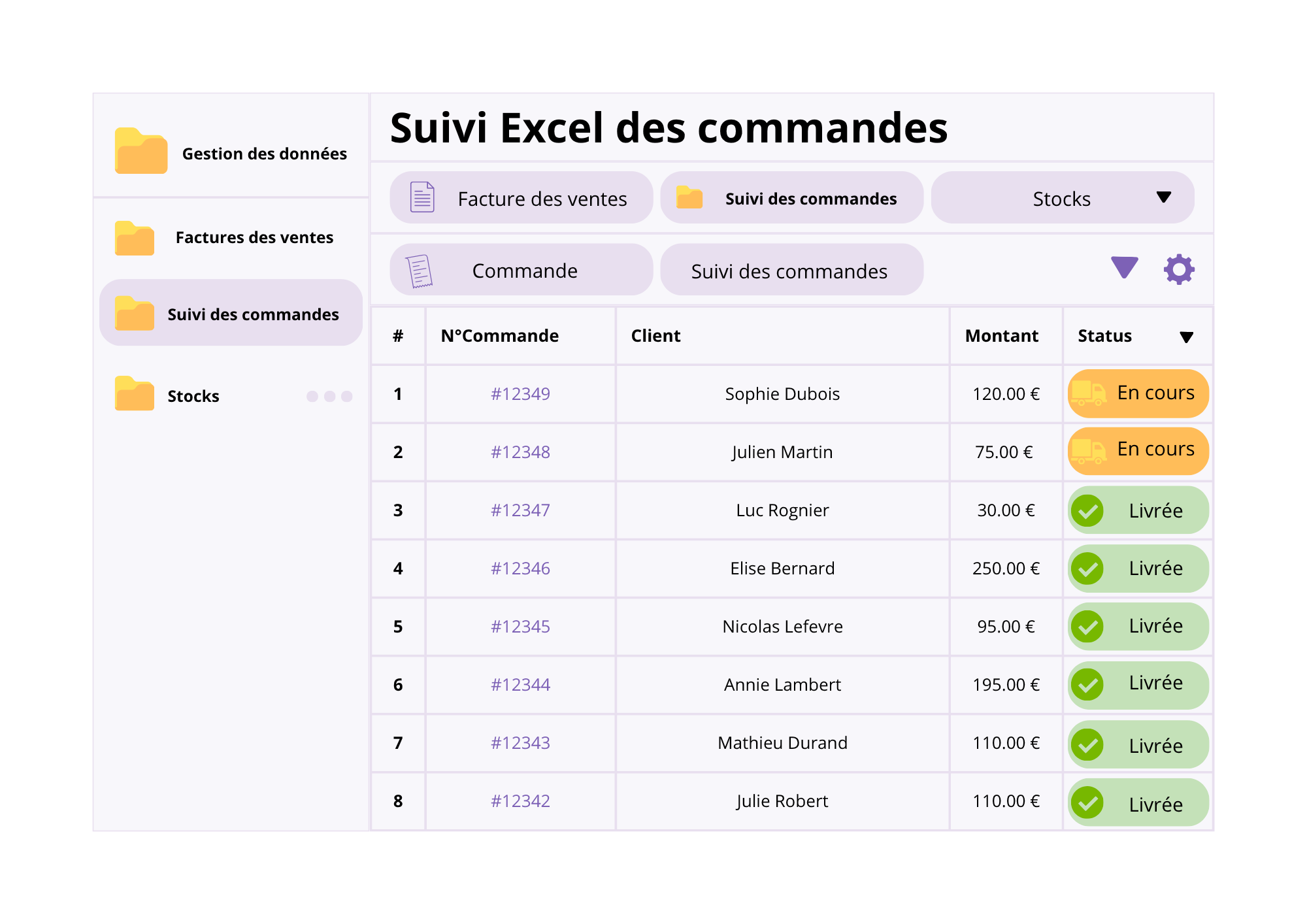1307x924 pixels.
Task: Click the receipt icon in Commande button
Action: click(419, 271)
